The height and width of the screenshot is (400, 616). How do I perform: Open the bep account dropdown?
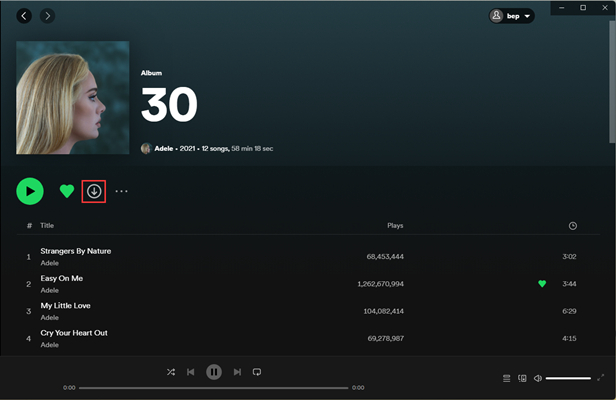coord(512,16)
